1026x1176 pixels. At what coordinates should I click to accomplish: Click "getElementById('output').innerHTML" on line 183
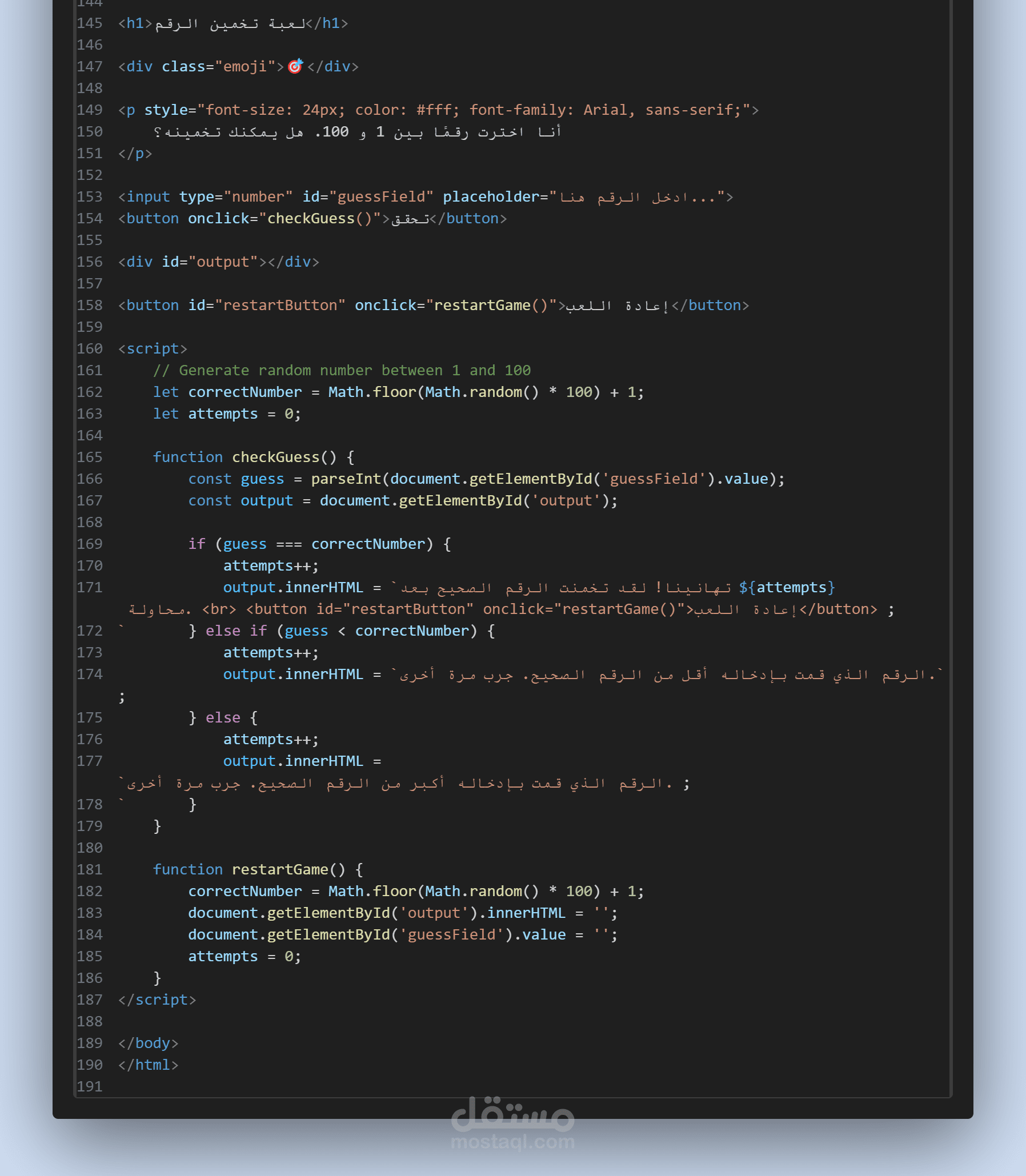(416, 913)
